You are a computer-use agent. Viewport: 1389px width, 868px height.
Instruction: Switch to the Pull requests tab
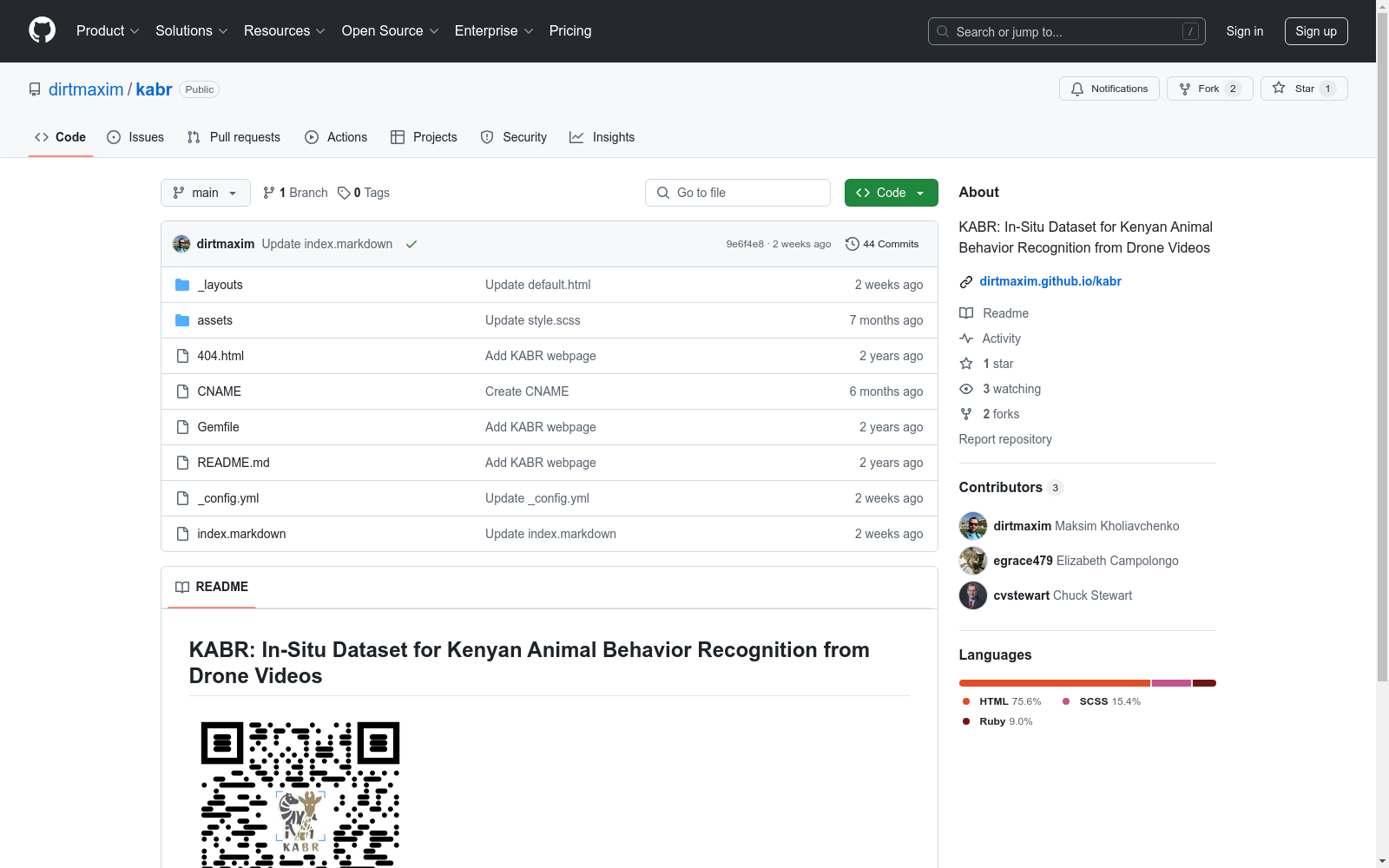pyautogui.click(x=234, y=137)
